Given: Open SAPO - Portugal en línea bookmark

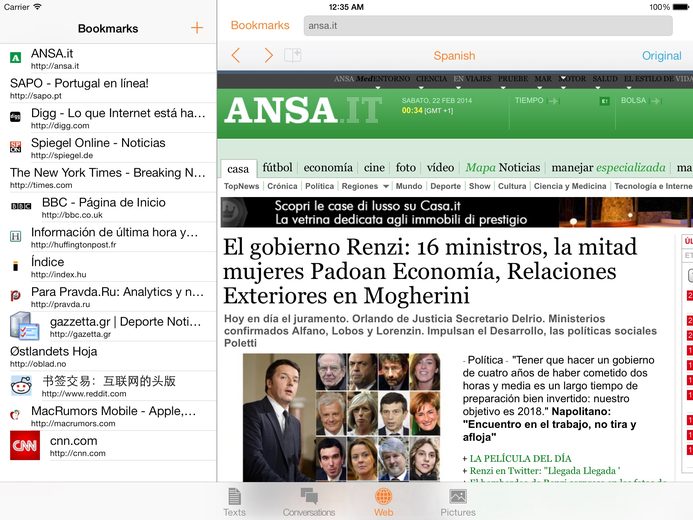Looking at the screenshot, I should pyautogui.click(x=108, y=88).
